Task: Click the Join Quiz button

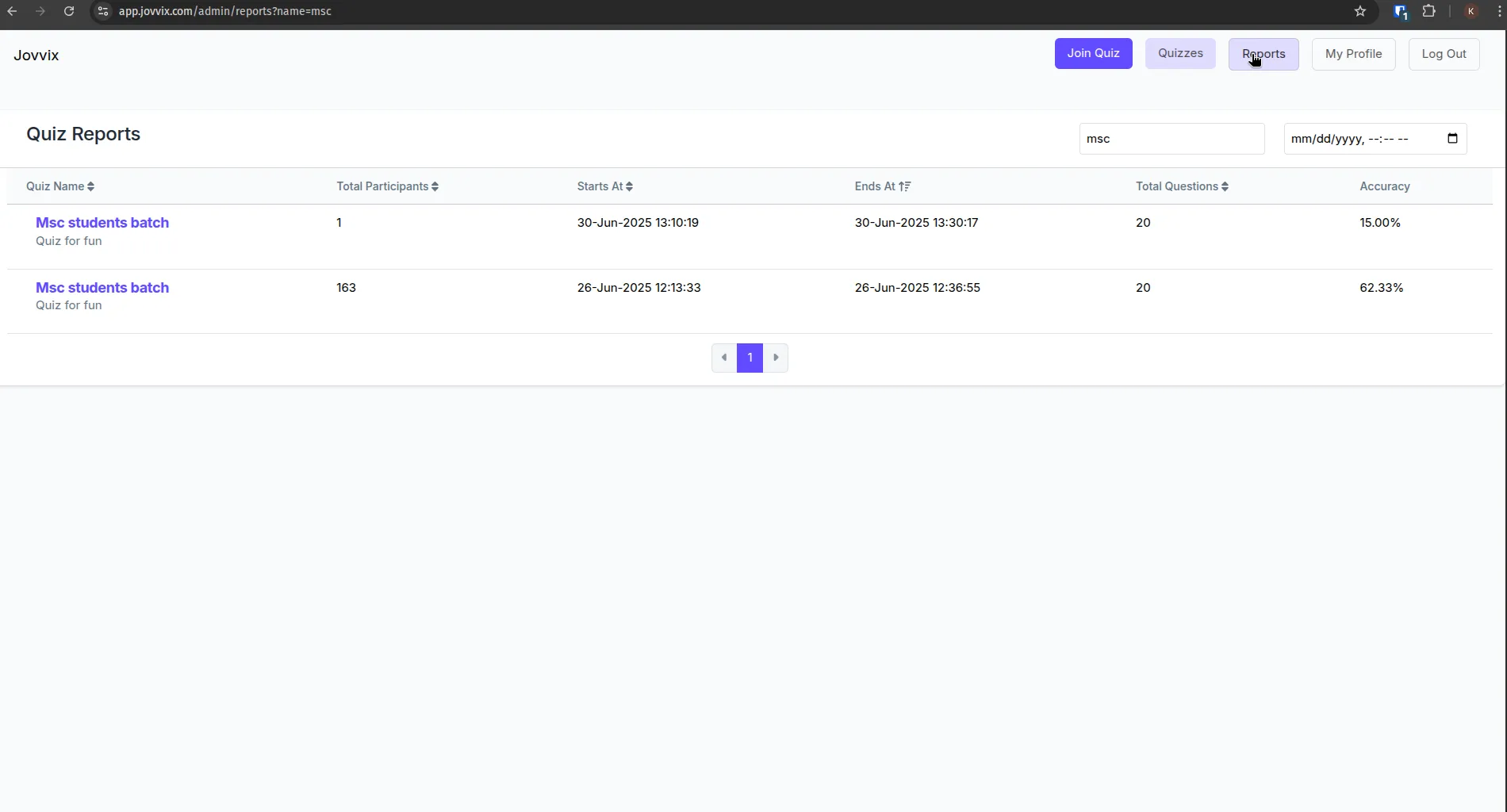Action: click(x=1093, y=53)
